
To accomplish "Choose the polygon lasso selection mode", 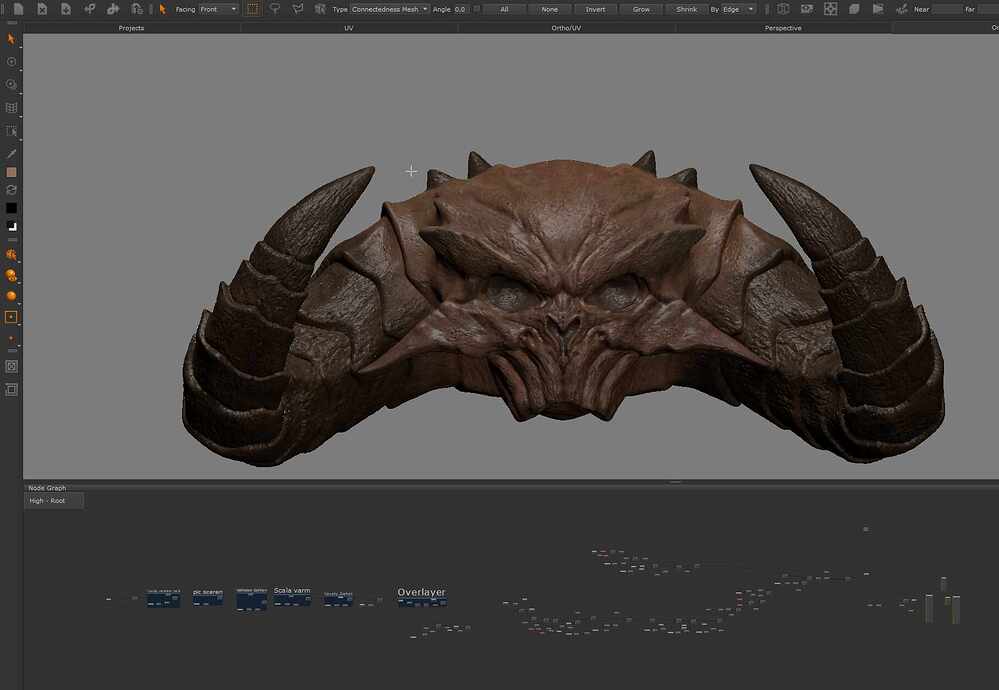I will point(298,9).
